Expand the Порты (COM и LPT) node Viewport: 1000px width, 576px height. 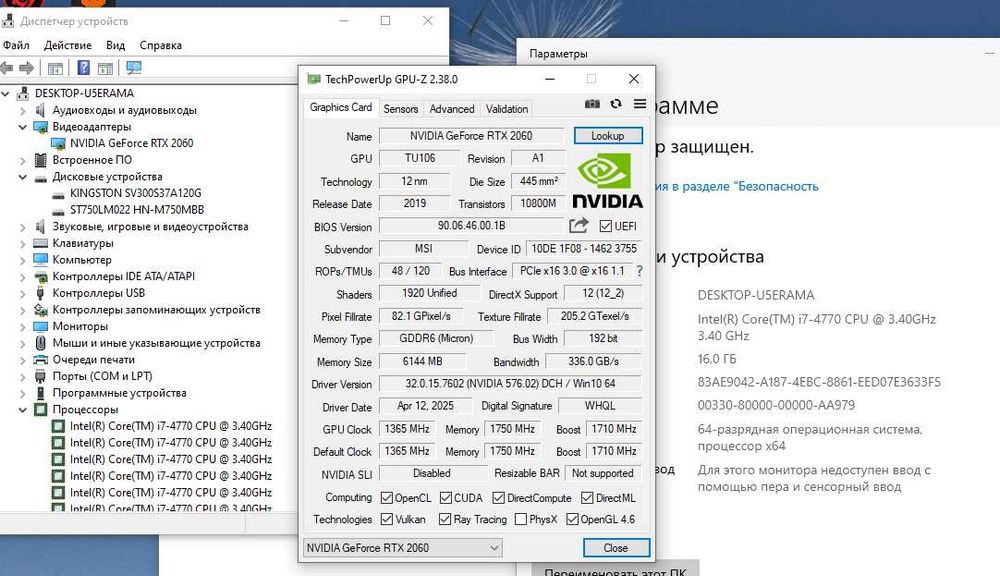coord(23,376)
